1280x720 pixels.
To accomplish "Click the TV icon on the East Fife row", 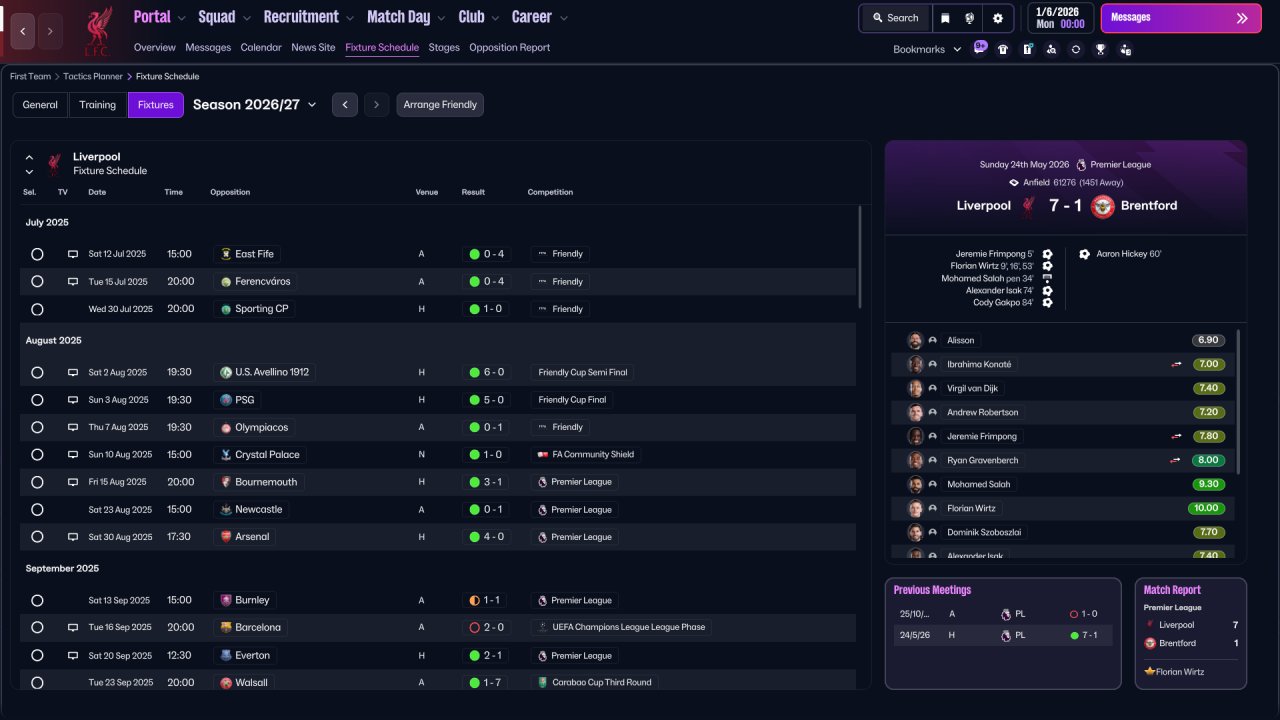I will [x=73, y=254].
